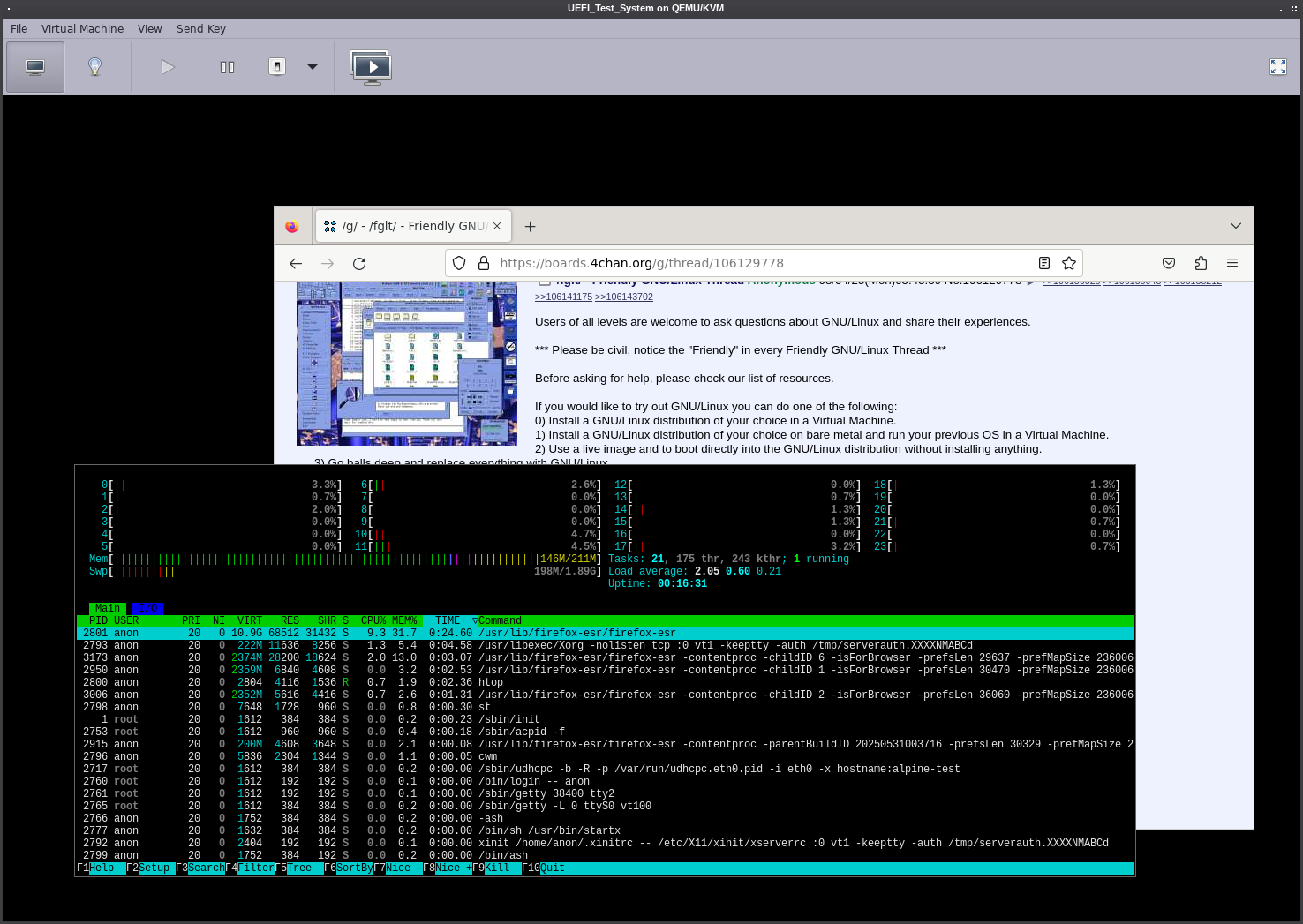Expand shutdown options dropdown arrow
This screenshot has width=1303, height=924.
tap(312, 67)
